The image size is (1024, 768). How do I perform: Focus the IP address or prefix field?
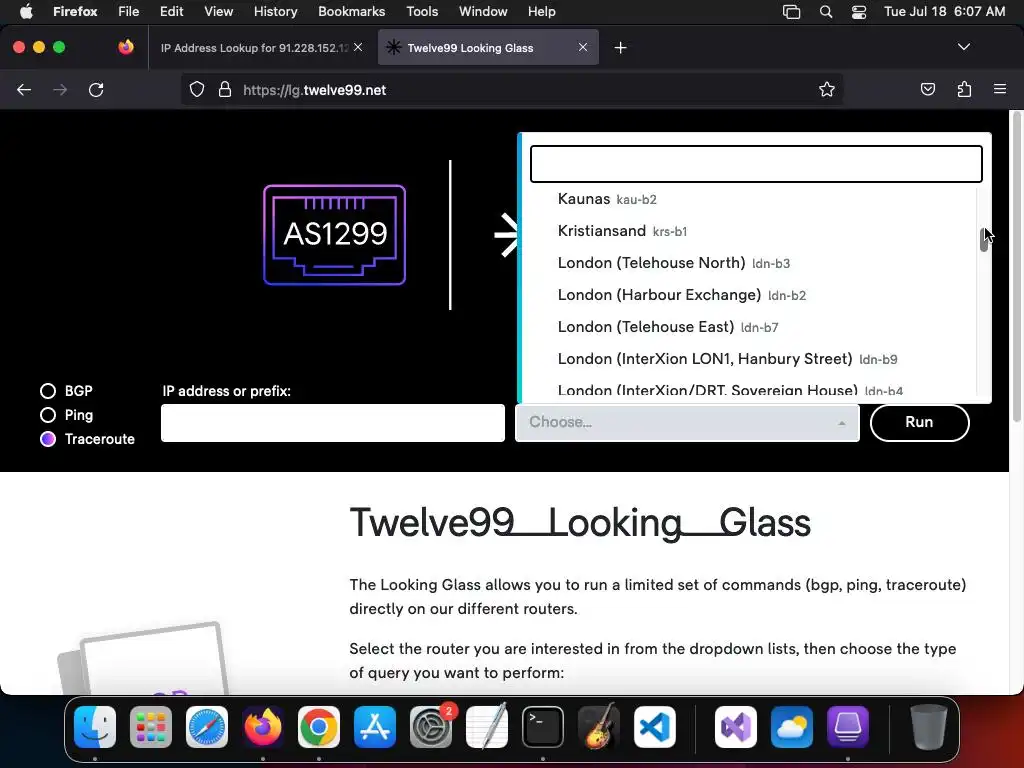pos(333,423)
